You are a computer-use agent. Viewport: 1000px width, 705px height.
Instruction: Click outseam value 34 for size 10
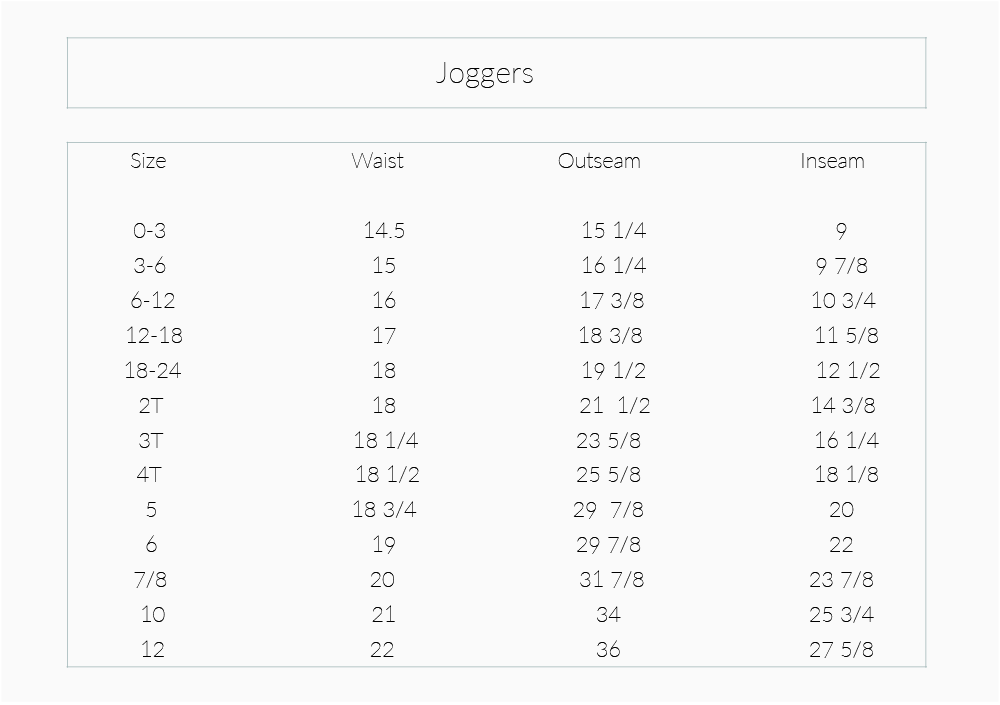tap(608, 615)
